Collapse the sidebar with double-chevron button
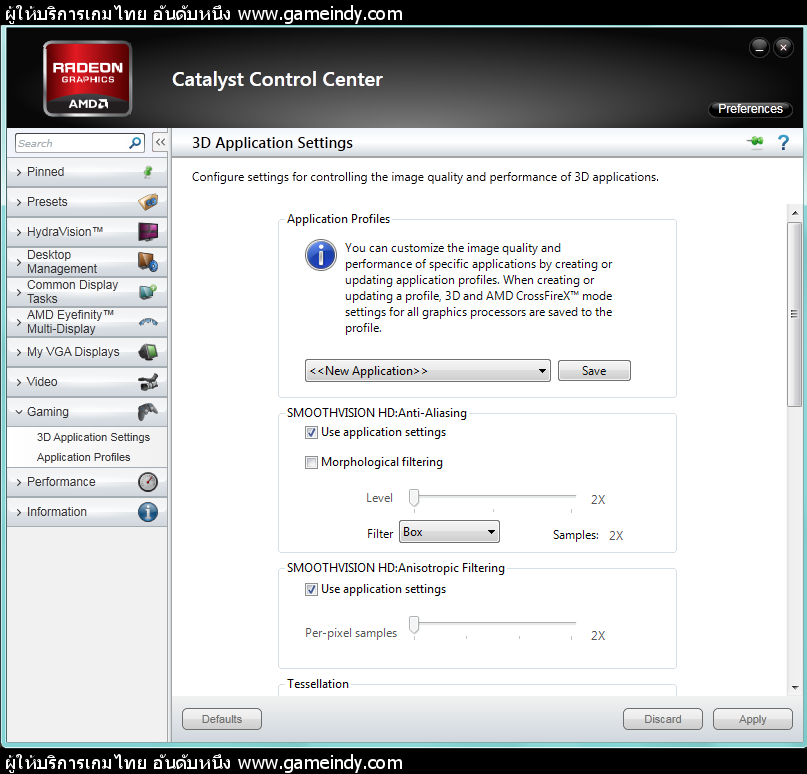The image size is (807, 774). tap(161, 142)
